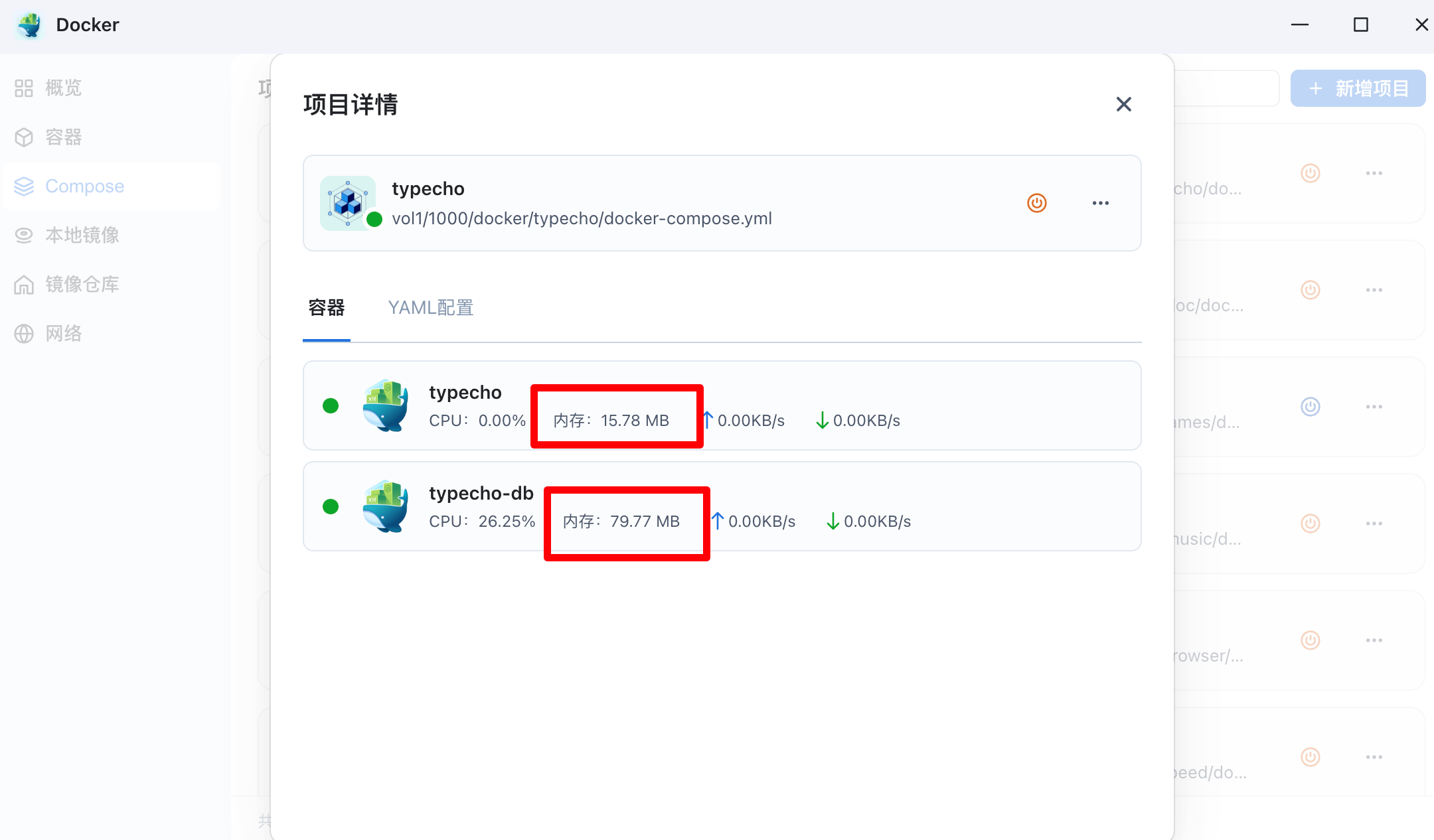Open 本地镜像 local images section
This screenshot has width=1434, height=840.
point(82,236)
